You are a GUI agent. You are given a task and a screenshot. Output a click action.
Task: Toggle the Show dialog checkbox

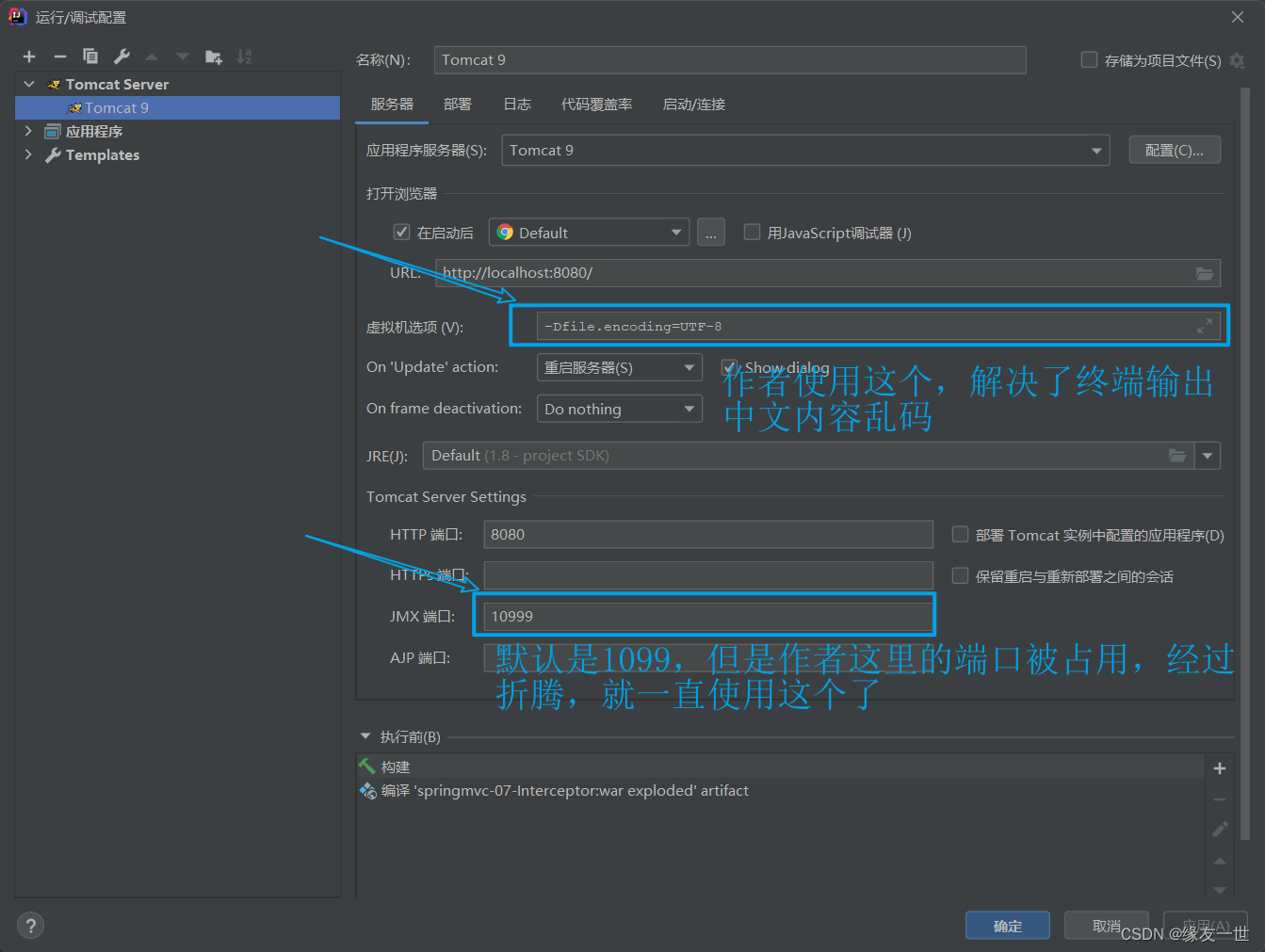tap(729, 367)
